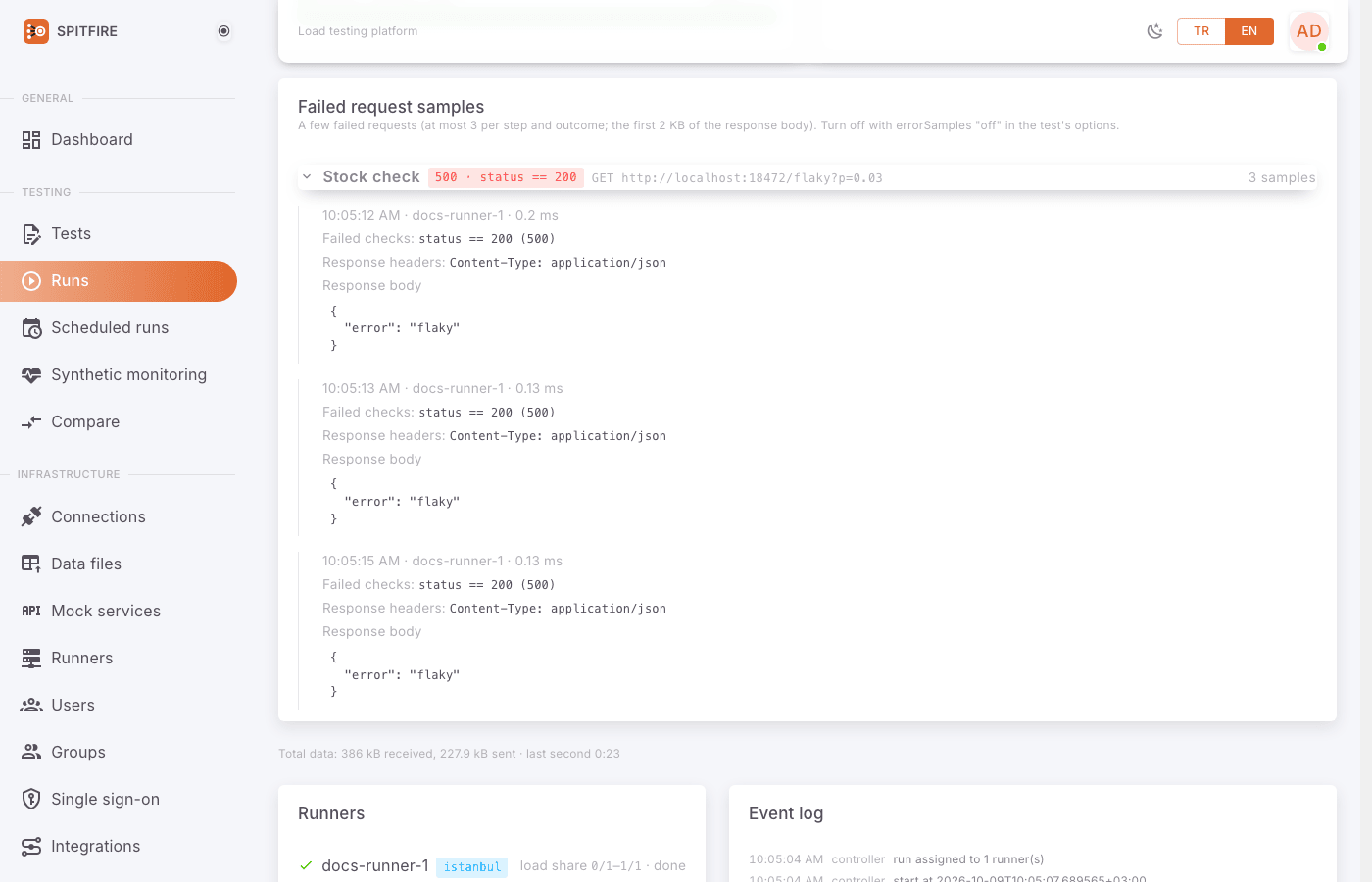This screenshot has width=1372, height=882.
Task: Click the green check beside docs-runner-1
Action: [306, 865]
